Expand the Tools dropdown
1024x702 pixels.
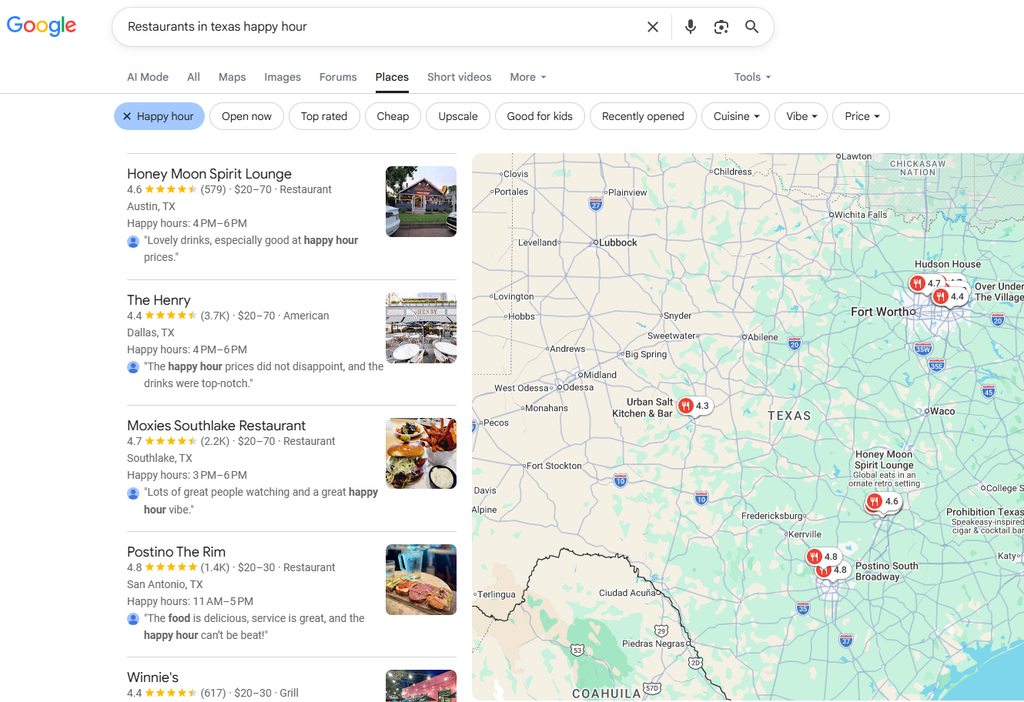752,77
